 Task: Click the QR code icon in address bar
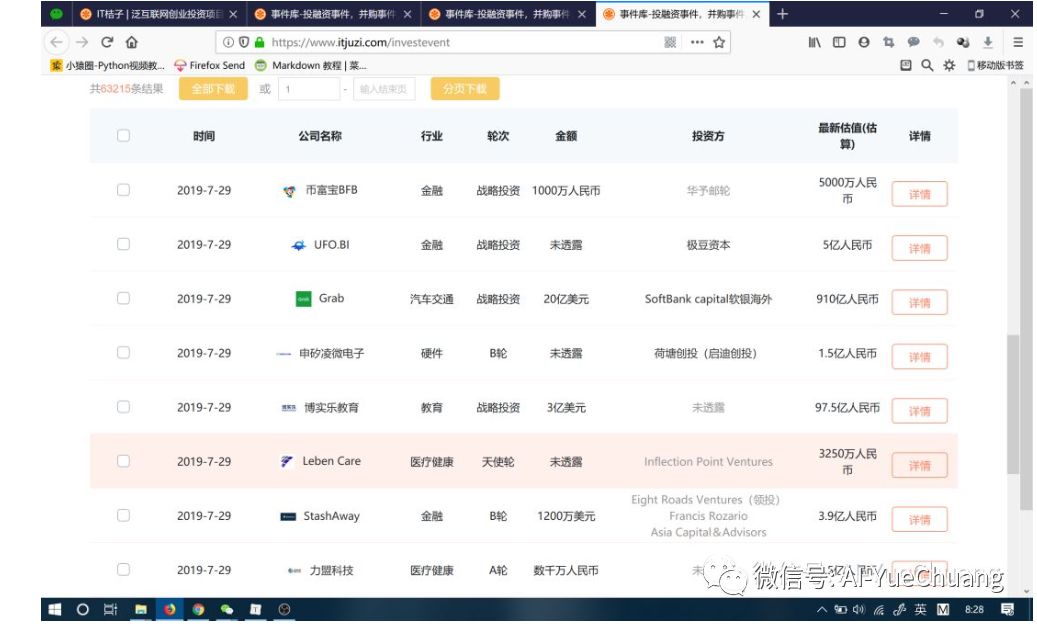tap(670, 42)
